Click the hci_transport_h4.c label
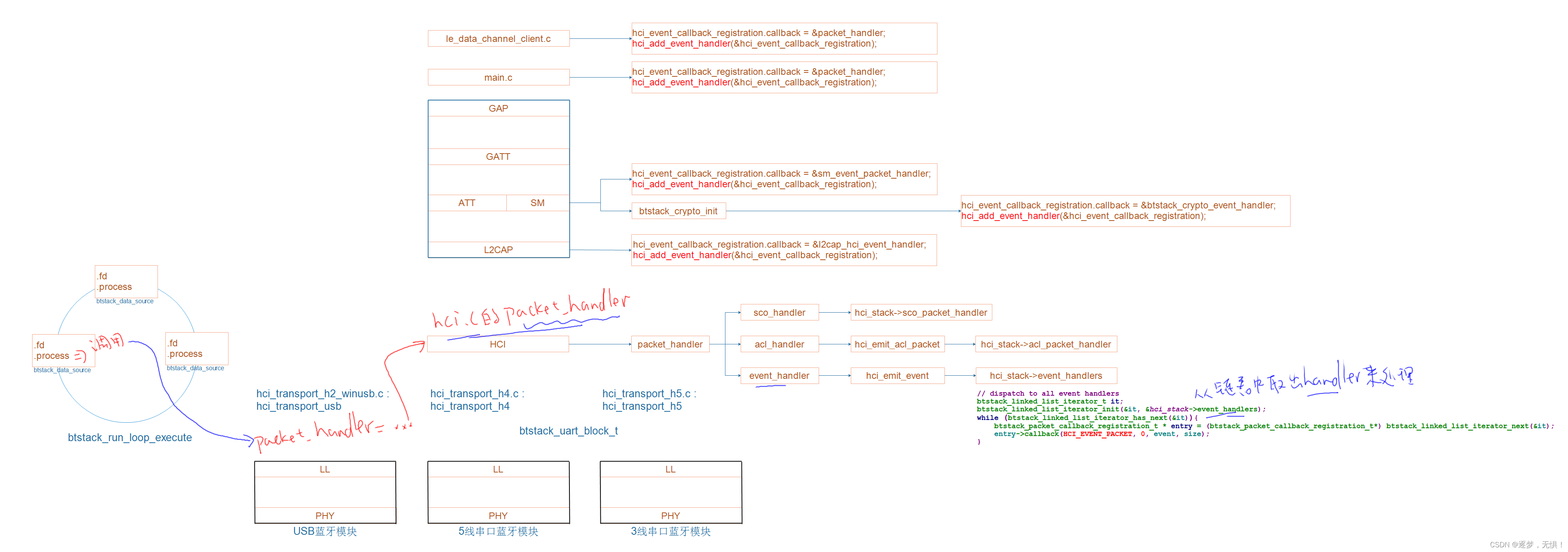The height and width of the screenshot is (552, 1568). click(x=477, y=394)
